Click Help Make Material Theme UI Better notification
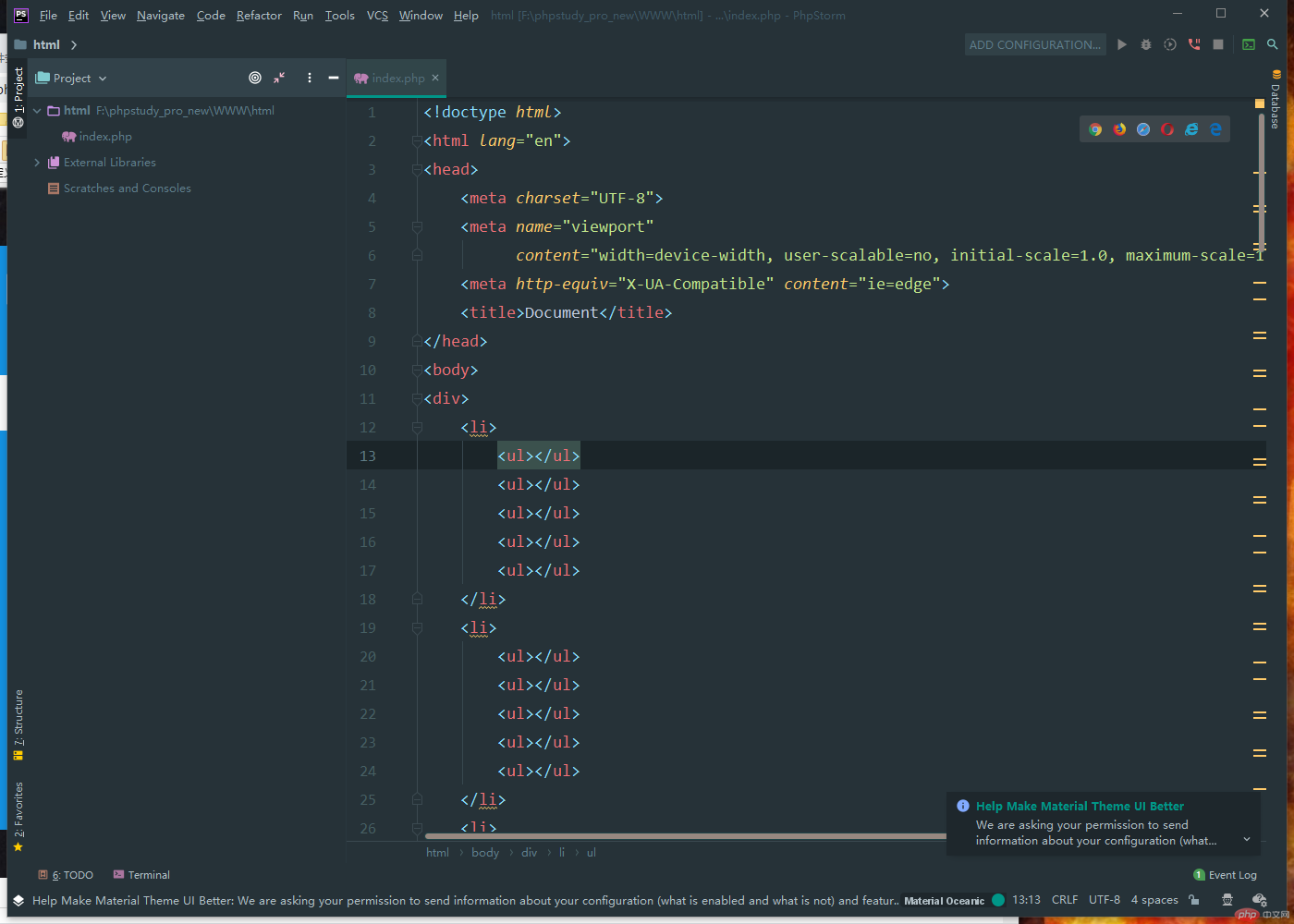Screen dimensions: 1294x924 pos(1080,807)
